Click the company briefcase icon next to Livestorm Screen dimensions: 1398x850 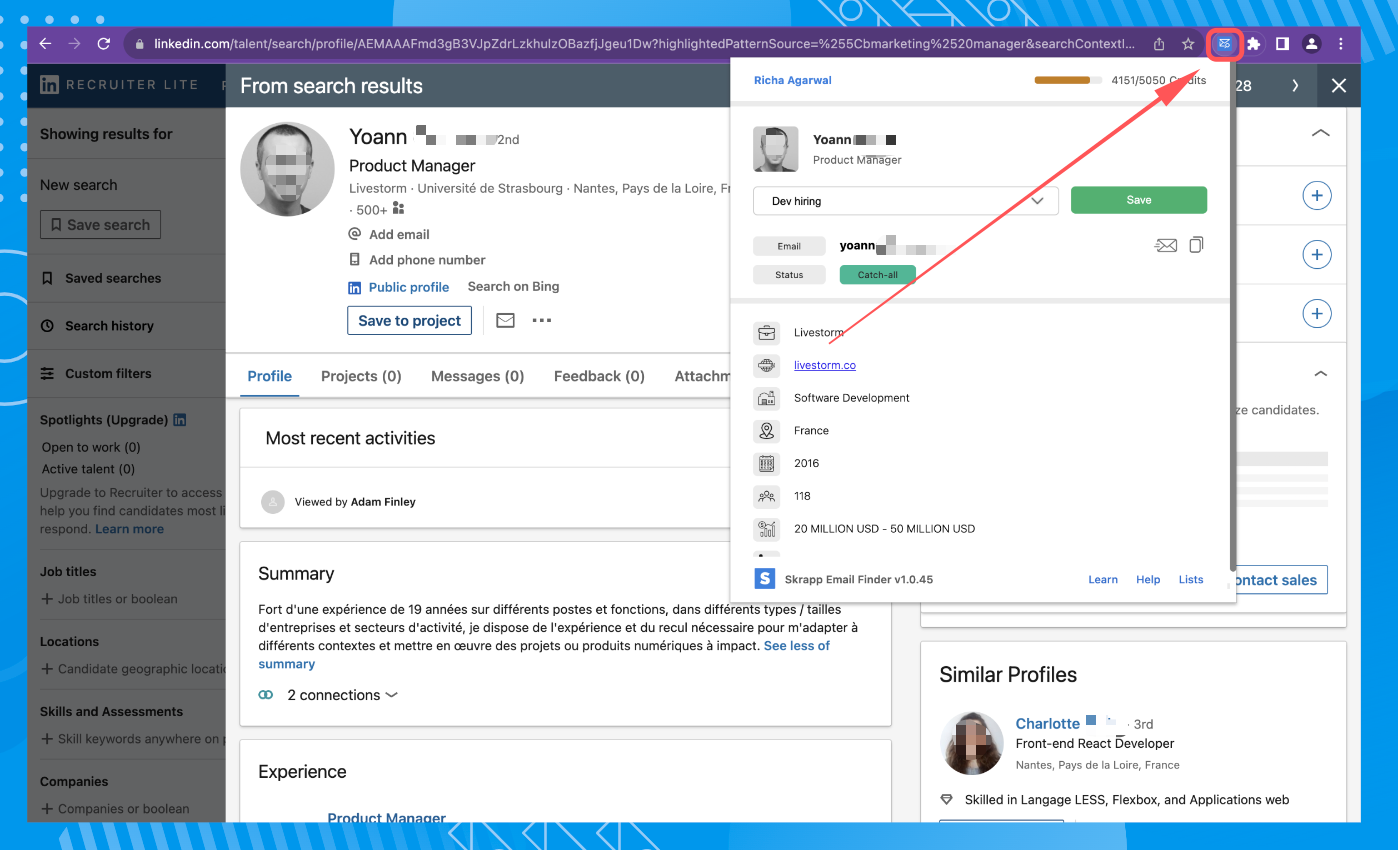[x=766, y=333]
